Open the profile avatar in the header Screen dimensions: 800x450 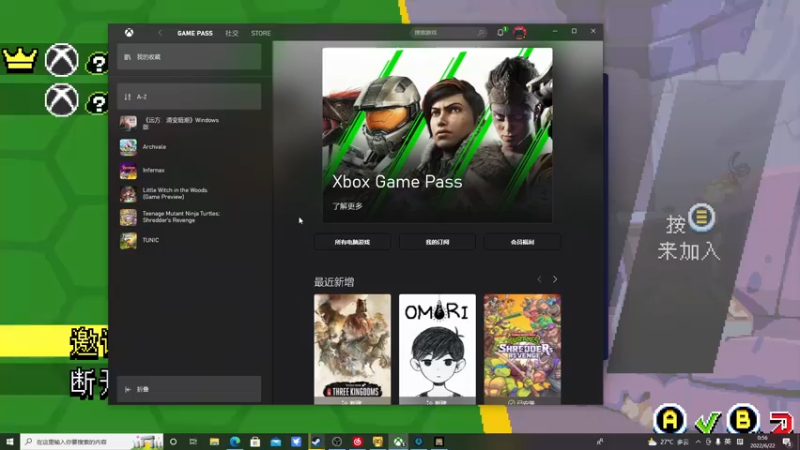(x=519, y=32)
